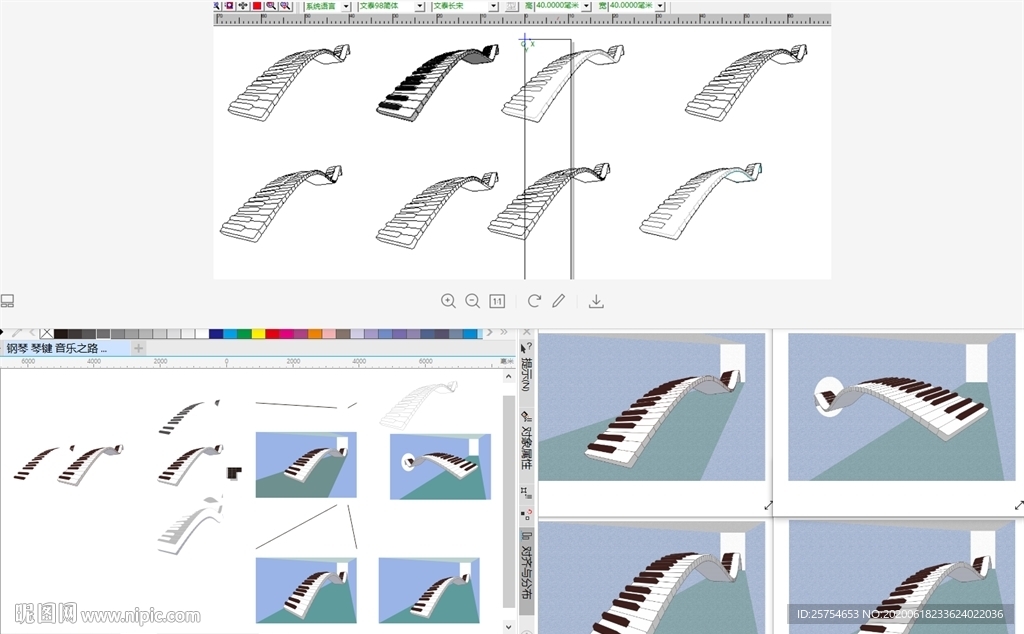Reset viewer to 1:1 actual size

pos(497,301)
